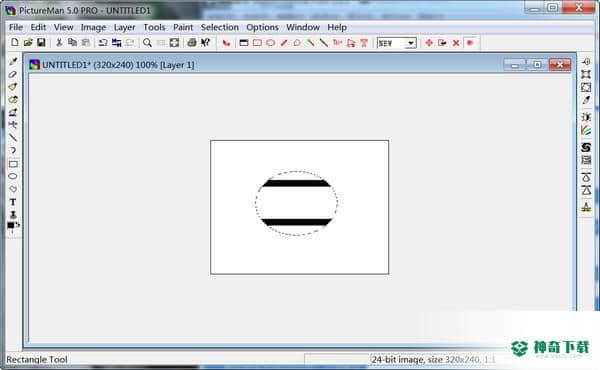Select the Line tool in left toolbox
Viewport: 600px width, 370px height.
[x=13, y=138]
